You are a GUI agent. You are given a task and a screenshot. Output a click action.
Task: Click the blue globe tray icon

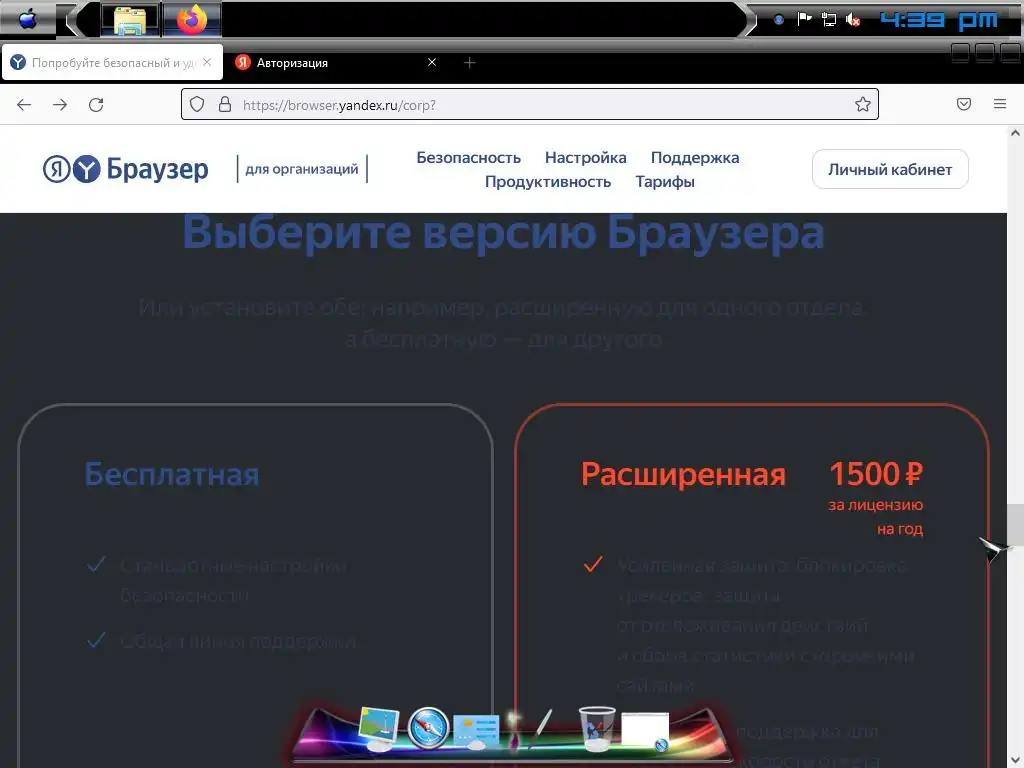point(778,20)
